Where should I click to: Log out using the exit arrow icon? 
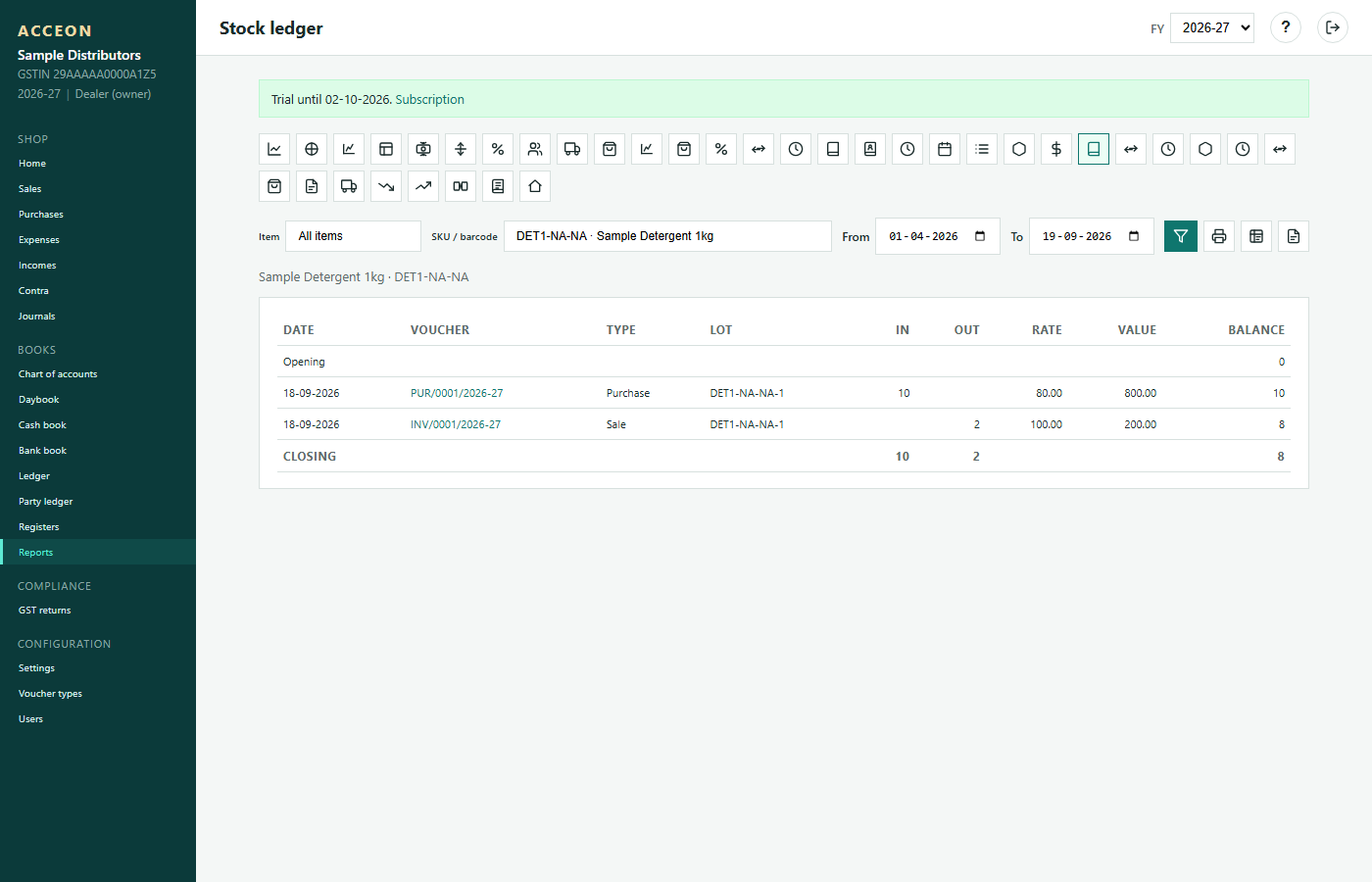click(x=1333, y=27)
